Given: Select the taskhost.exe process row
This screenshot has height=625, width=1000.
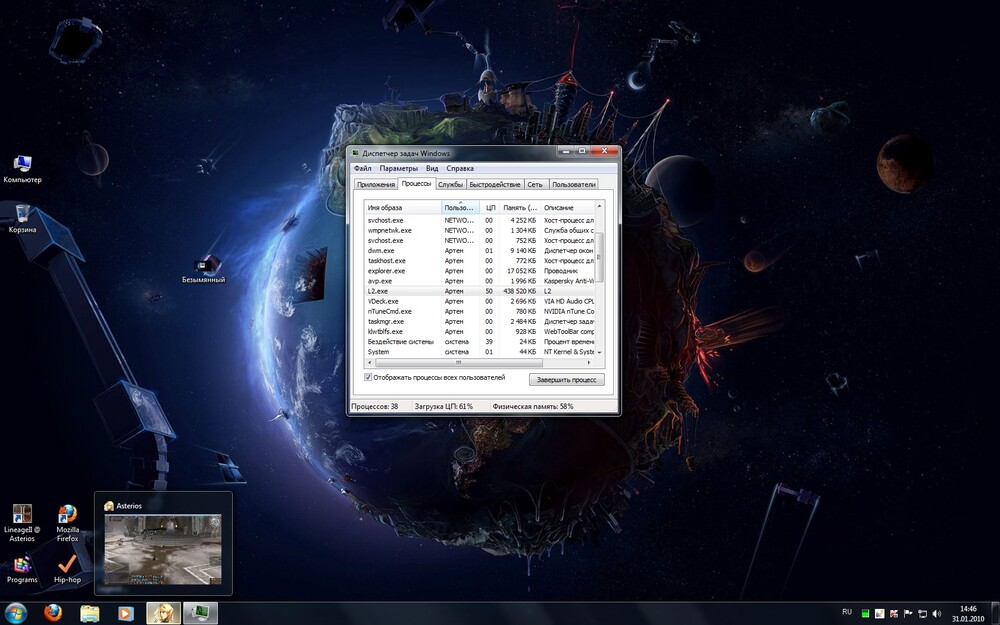Looking at the screenshot, I should pos(480,261).
